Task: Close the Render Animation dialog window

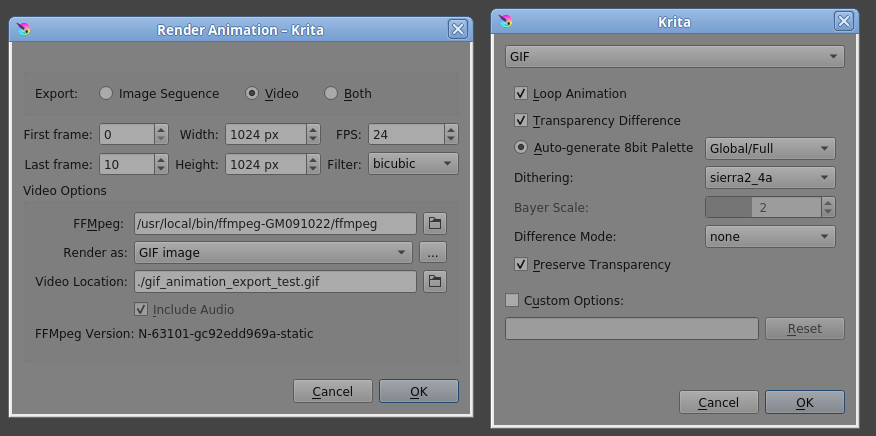Action: click(458, 29)
